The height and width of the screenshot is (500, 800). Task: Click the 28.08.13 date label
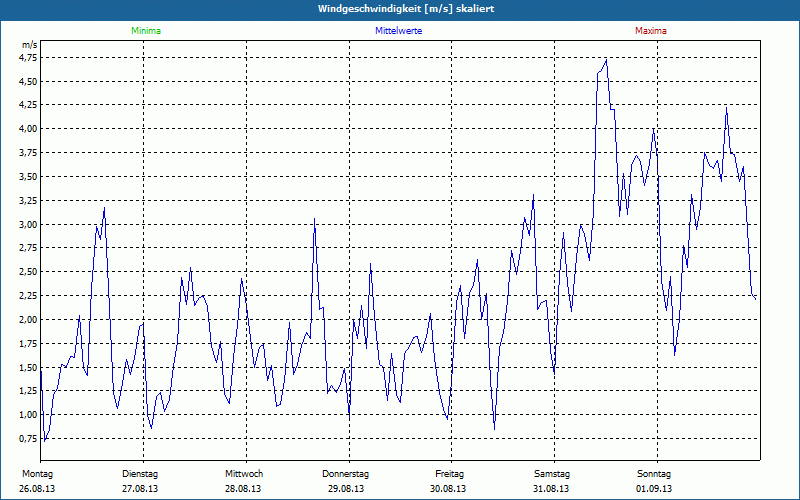click(x=243, y=489)
